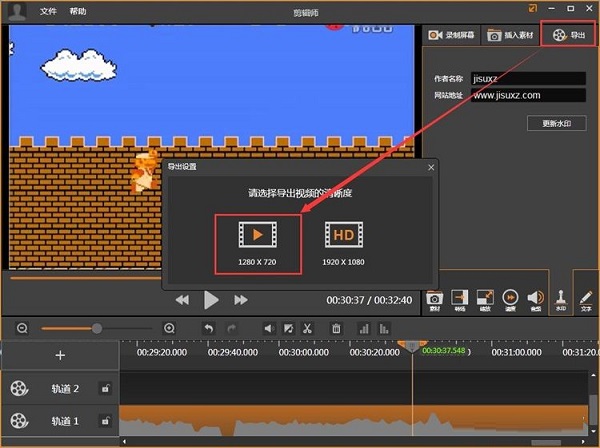Close the 导出设置 export settings dialog
Image resolution: width=600 pixels, height=448 pixels.
pyautogui.click(x=431, y=167)
